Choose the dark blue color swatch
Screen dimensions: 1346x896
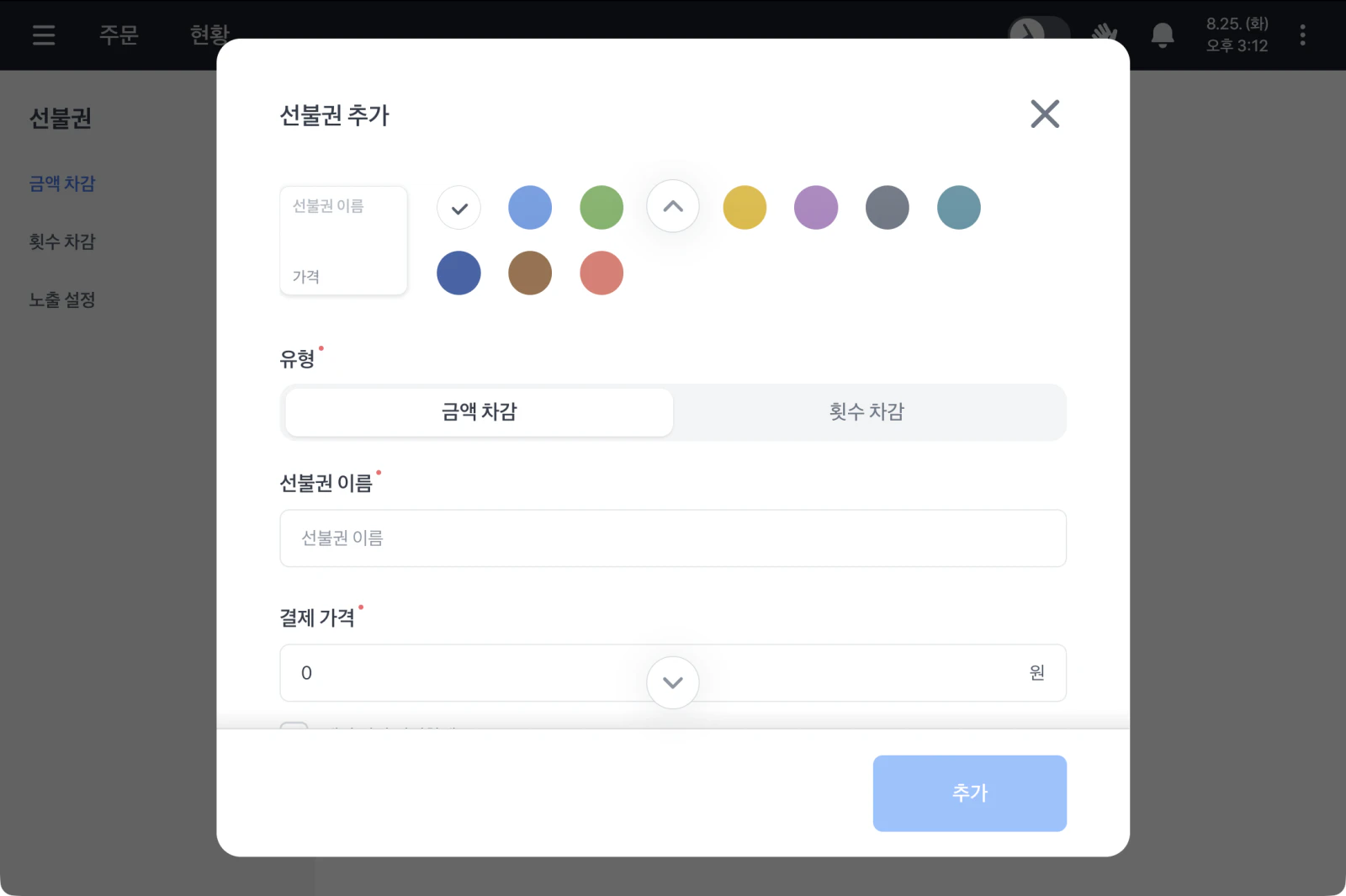click(x=458, y=273)
